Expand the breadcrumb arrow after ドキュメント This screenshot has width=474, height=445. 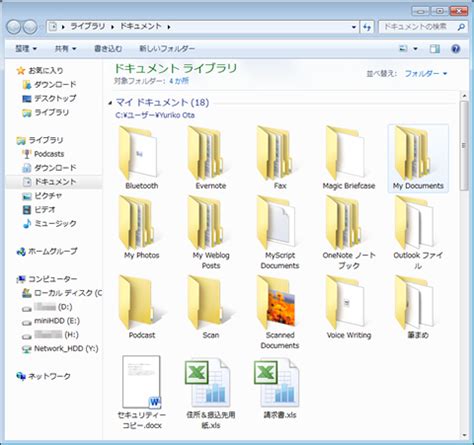(x=169, y=27)
